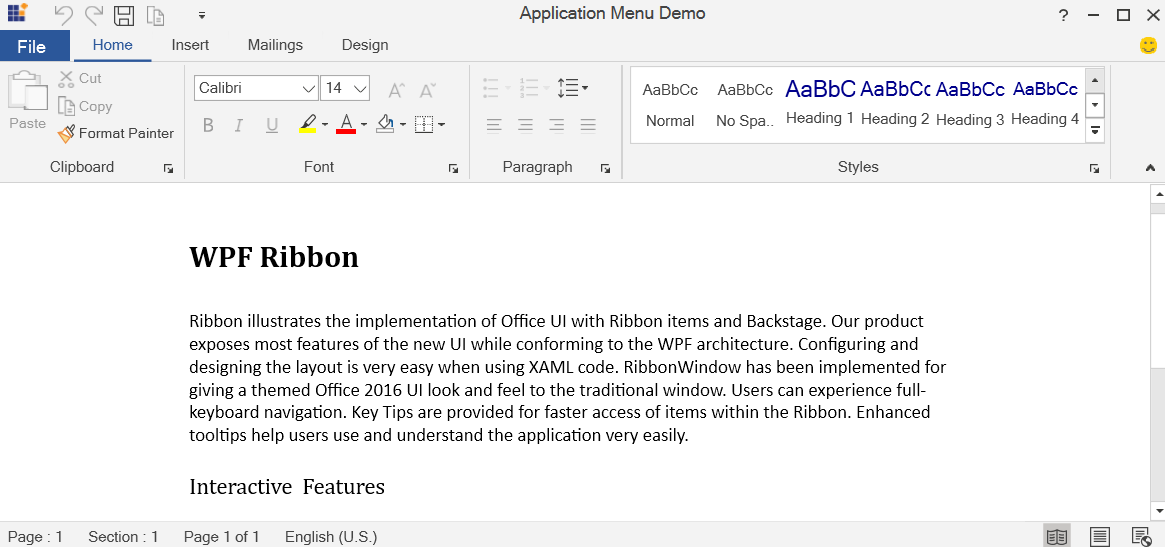Click Styles gallery down arrow
This screenshot has width=1165, height=547.
pos(1094,105)
